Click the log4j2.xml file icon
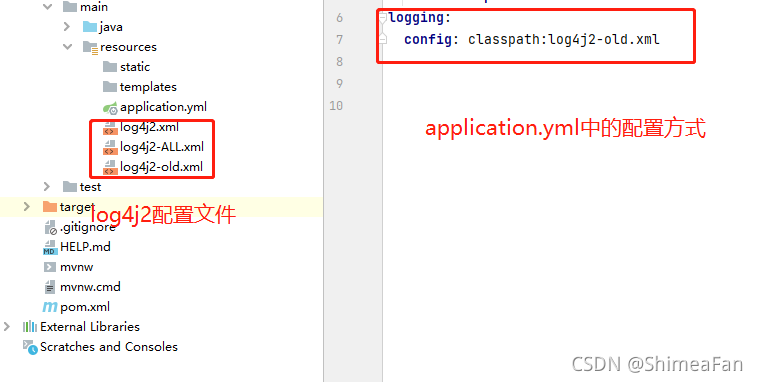Image resolution: width=758 pixels, height=382 pixels. (109, 128)
